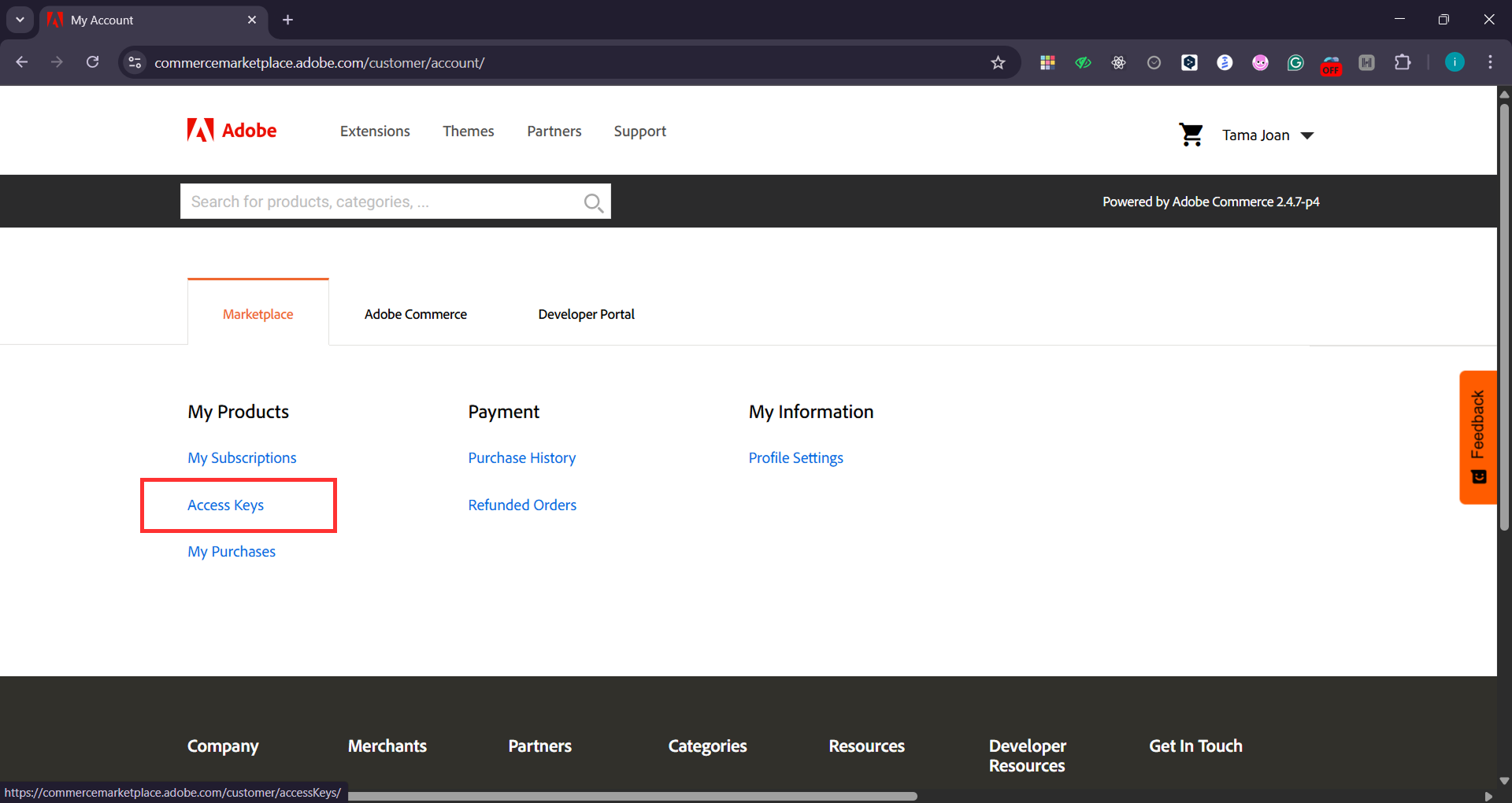The width and height of the screenshot is (1512, 803).
Task: Click the green eye-slash extension icon
Action: point(1083,62)
